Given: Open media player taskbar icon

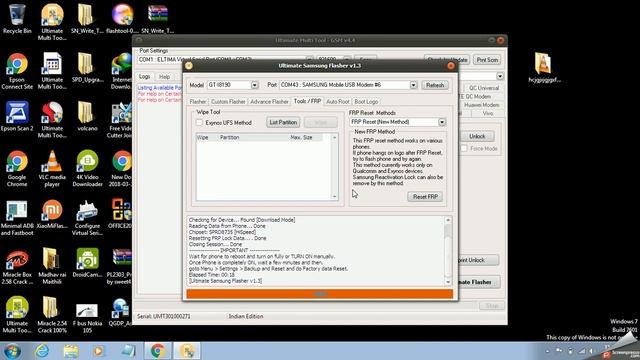Looking at the screenshot, I should coord(98,351).
